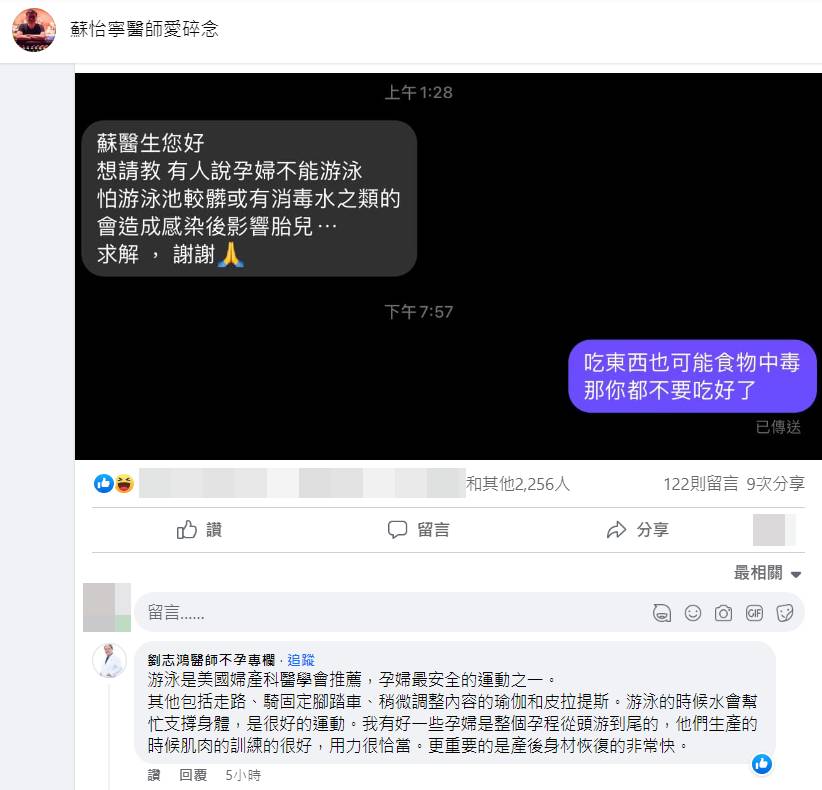Like the comment via 讚 below it

154,775
